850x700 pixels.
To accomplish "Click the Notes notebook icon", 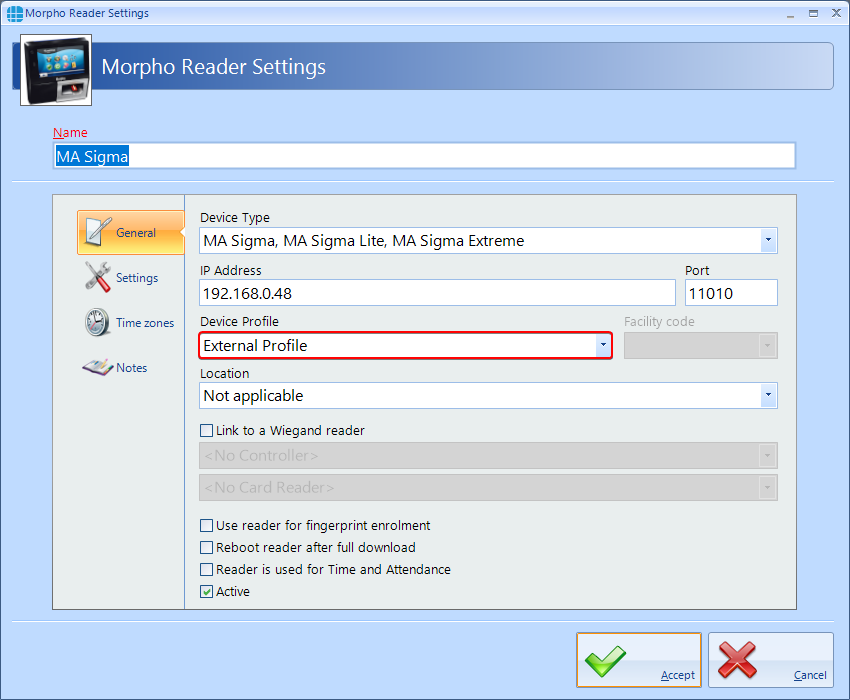I will pos(98,367).
